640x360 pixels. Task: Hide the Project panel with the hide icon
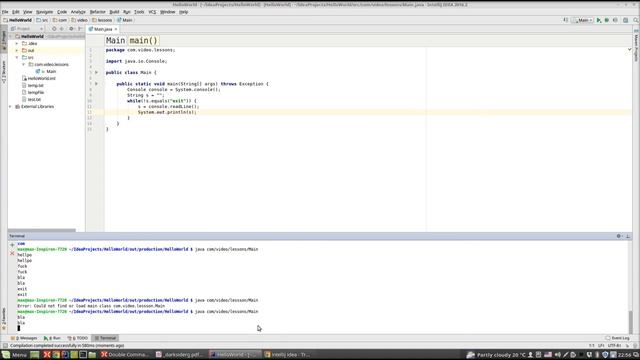(80, 29)
